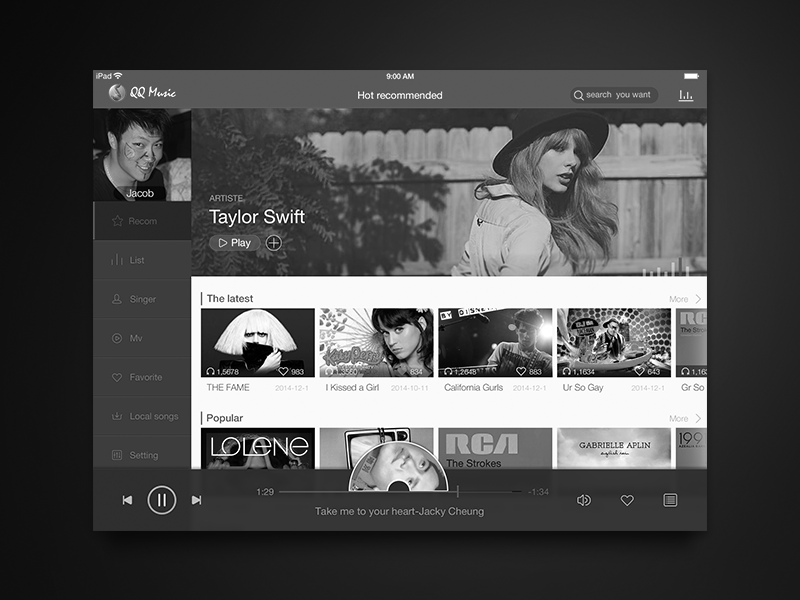Click the THE FAME title text

[228, 388]
